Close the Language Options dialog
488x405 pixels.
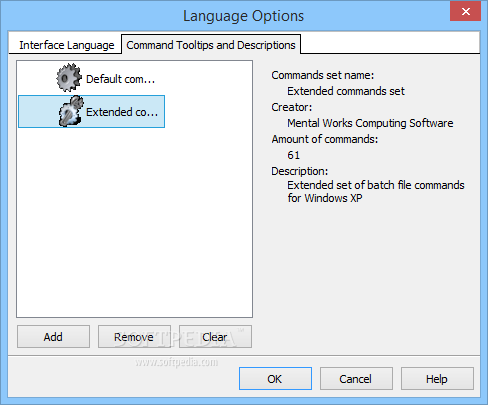pyautogui.click(x=466, y=12)
